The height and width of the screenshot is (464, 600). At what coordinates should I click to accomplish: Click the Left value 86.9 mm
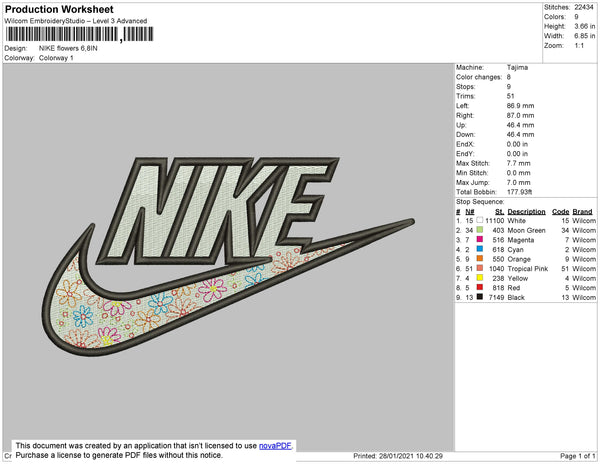click(520, 106)
